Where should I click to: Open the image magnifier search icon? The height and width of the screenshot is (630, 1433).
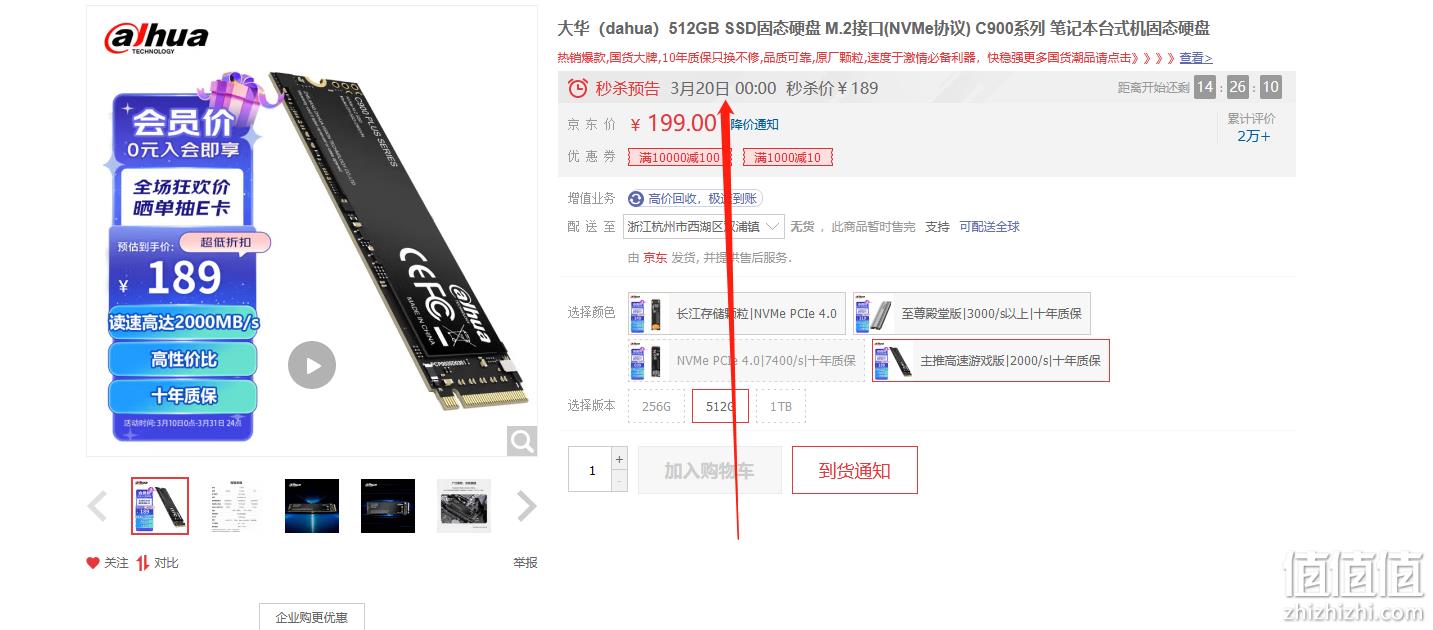click(x=521, y=440)
